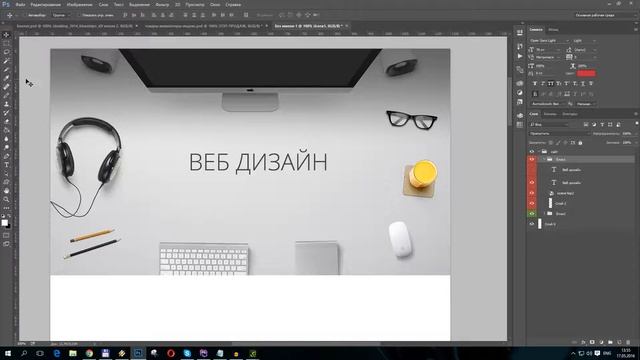Open the Изображение menu
The image size is (640, 360).
pyautogui.click(x=79, y=4)
